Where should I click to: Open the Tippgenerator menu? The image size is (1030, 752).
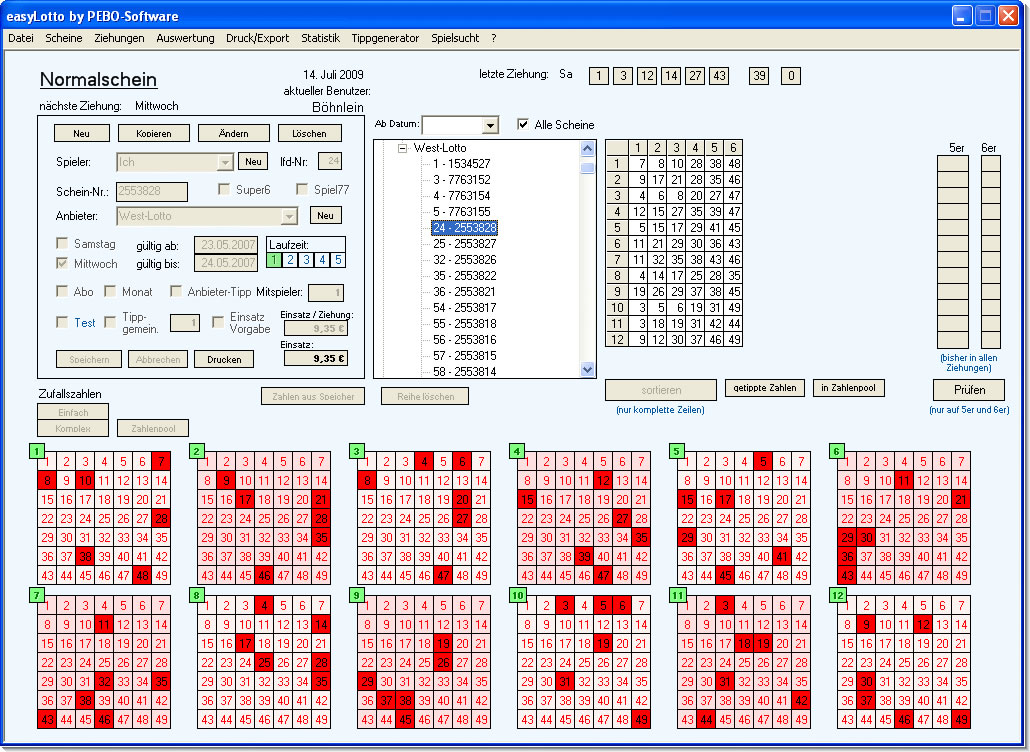385,38
